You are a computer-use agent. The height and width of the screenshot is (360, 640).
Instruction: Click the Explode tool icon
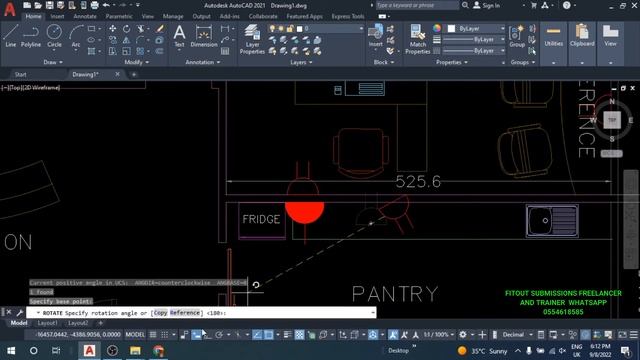coord(160,40)
